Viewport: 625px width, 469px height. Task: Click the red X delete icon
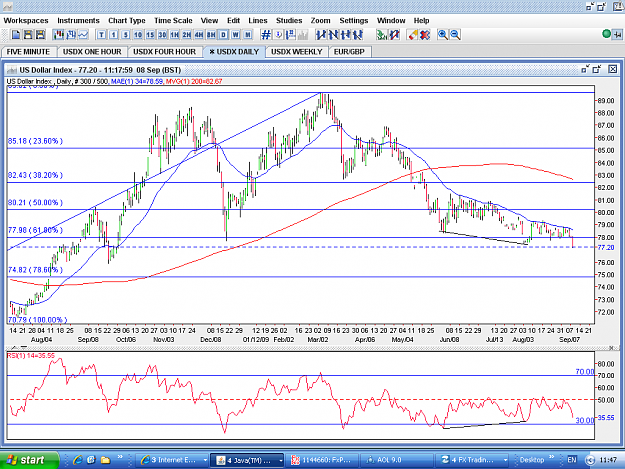(x=425, y=35)
